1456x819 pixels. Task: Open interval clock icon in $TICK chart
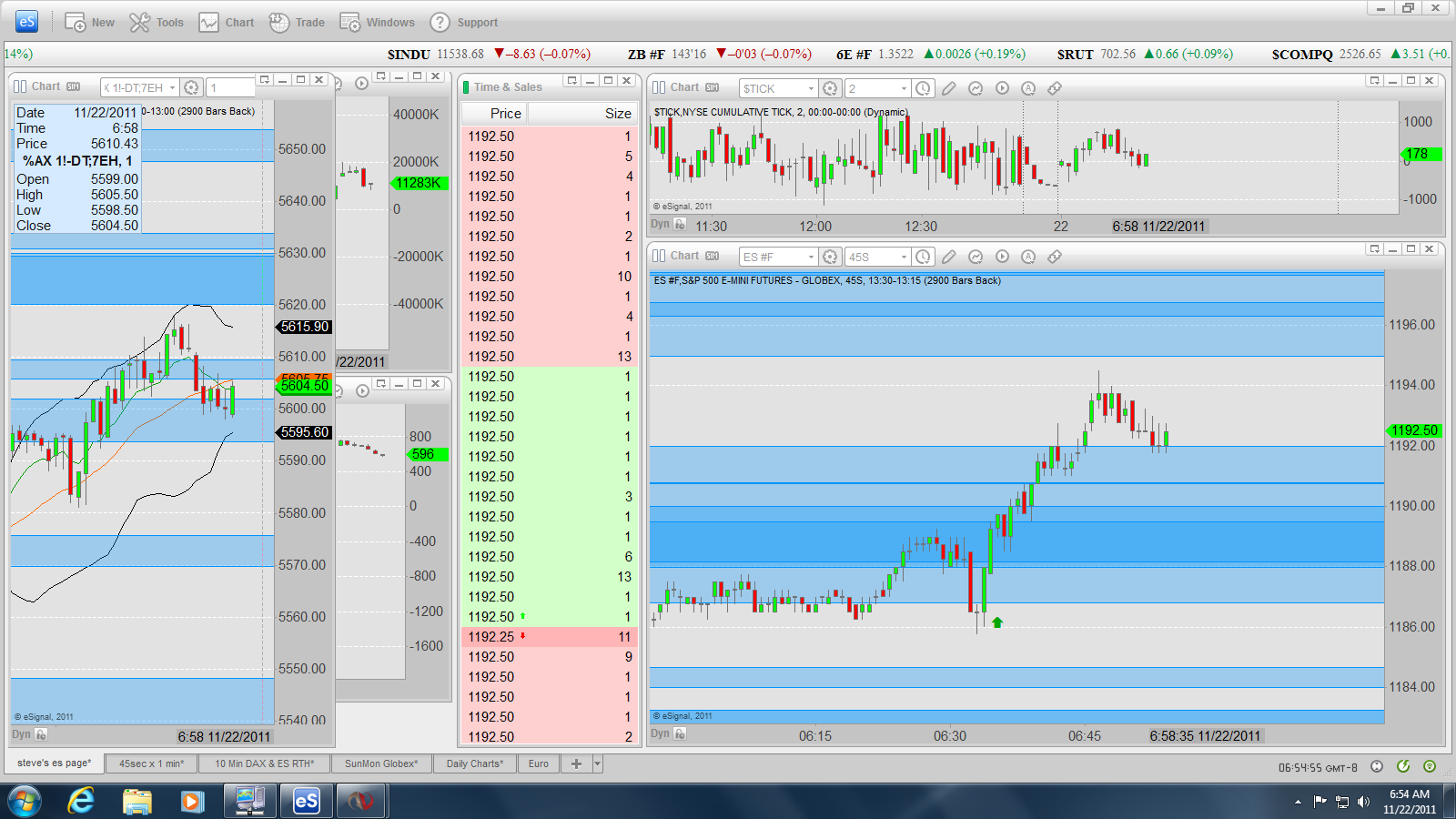pyautogui.click(x=923, y=88)
